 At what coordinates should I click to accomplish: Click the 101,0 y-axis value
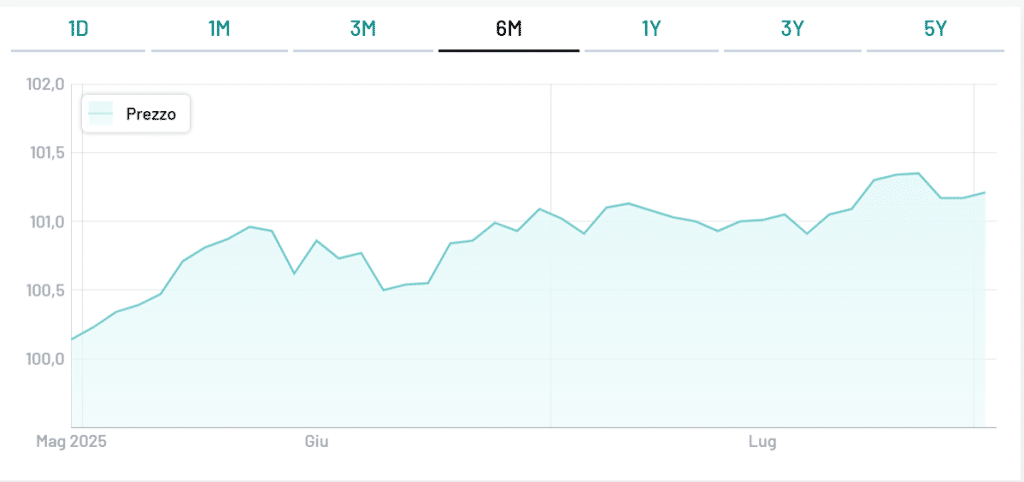coord(46,222)
